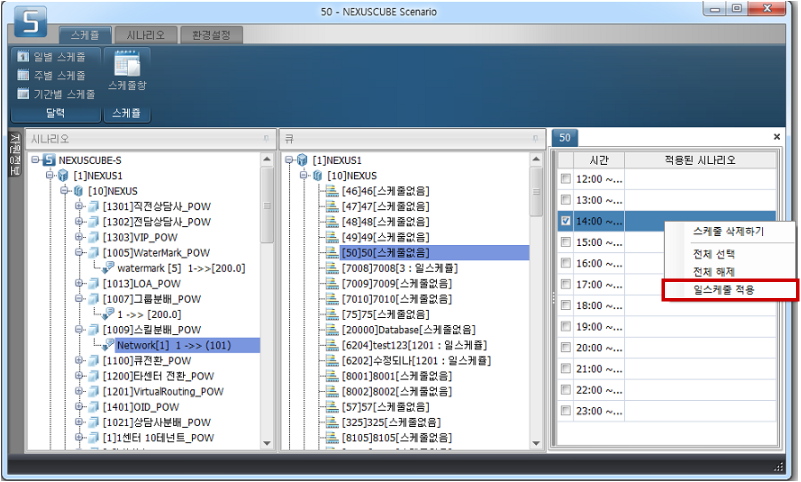This screenshot has height=482, width=801.
Task: Check the 15:00 time slot checkbox
Action: coord(566,242)
